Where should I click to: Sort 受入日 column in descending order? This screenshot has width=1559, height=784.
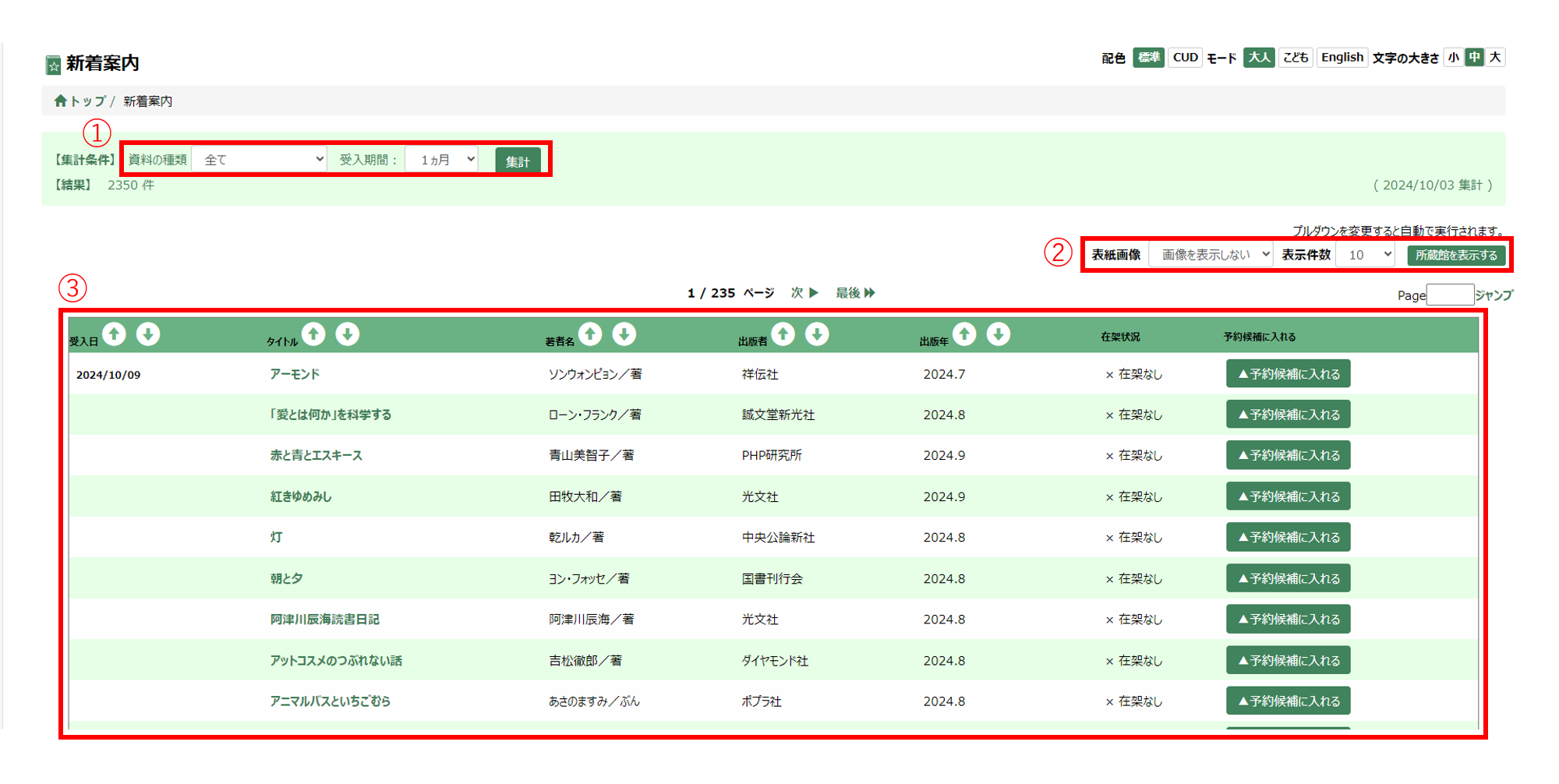click(148, 334)
